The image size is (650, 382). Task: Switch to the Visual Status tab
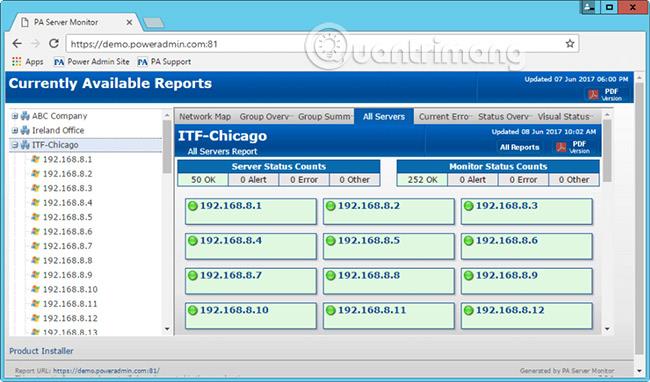click(x=564, y=116)
